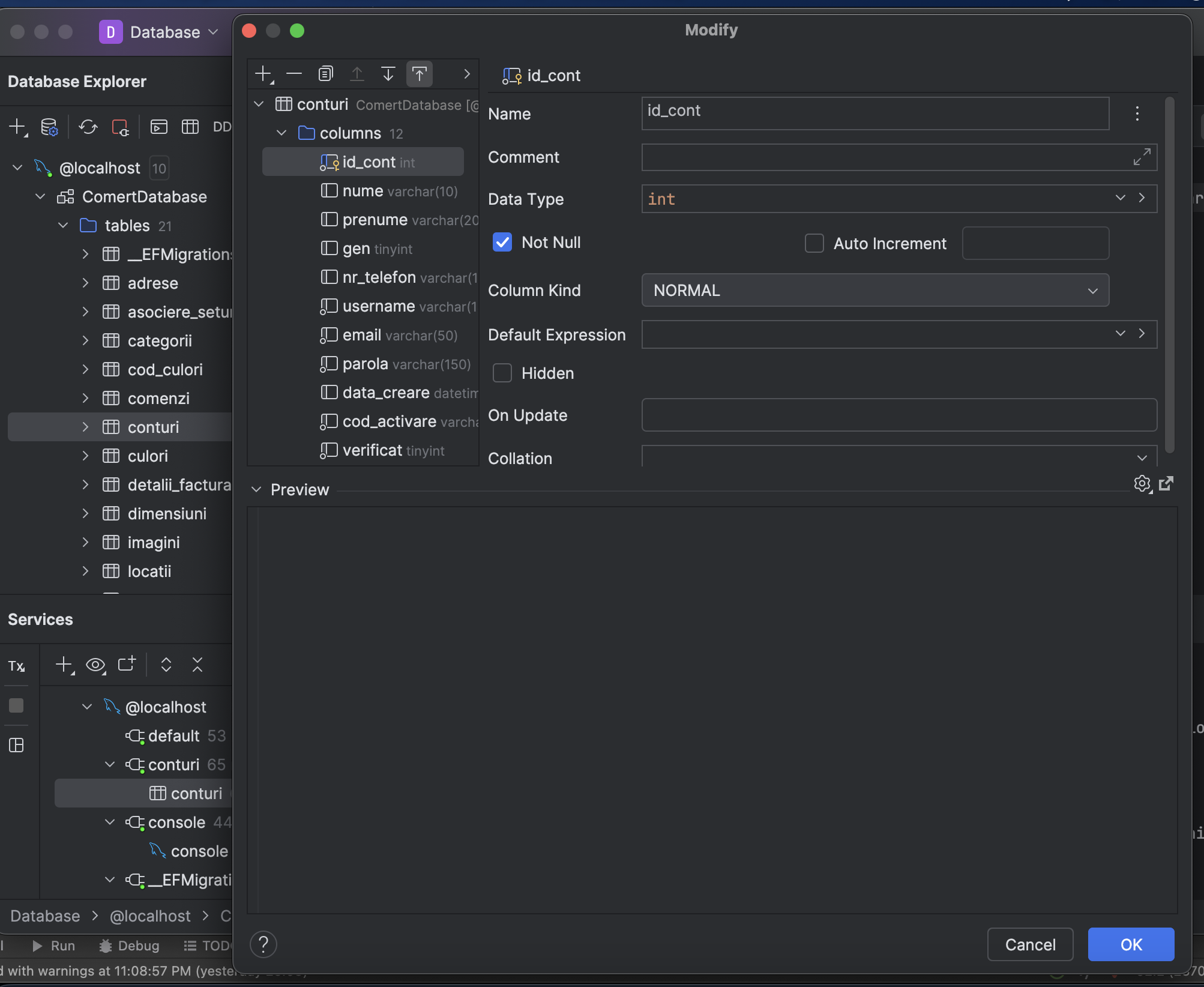Click the OK button
This screenshot has width=1204, height=987.
pyautogui.click(x=1131, y=944)
